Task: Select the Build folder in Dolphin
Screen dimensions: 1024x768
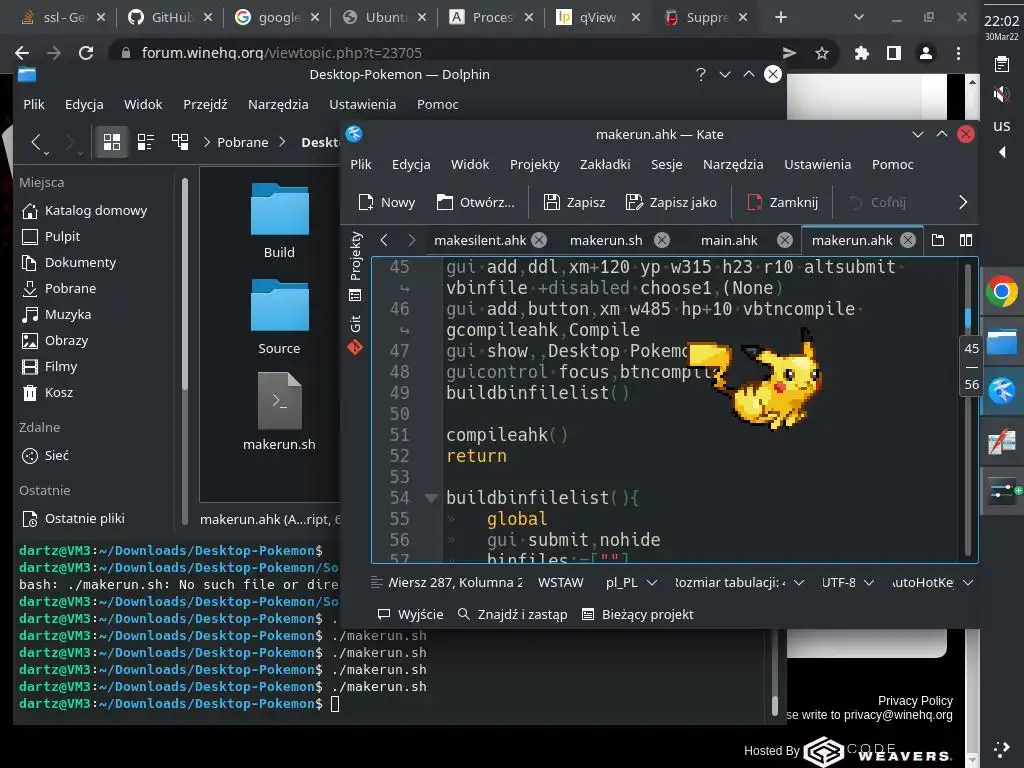Action: tap(280, 221)
